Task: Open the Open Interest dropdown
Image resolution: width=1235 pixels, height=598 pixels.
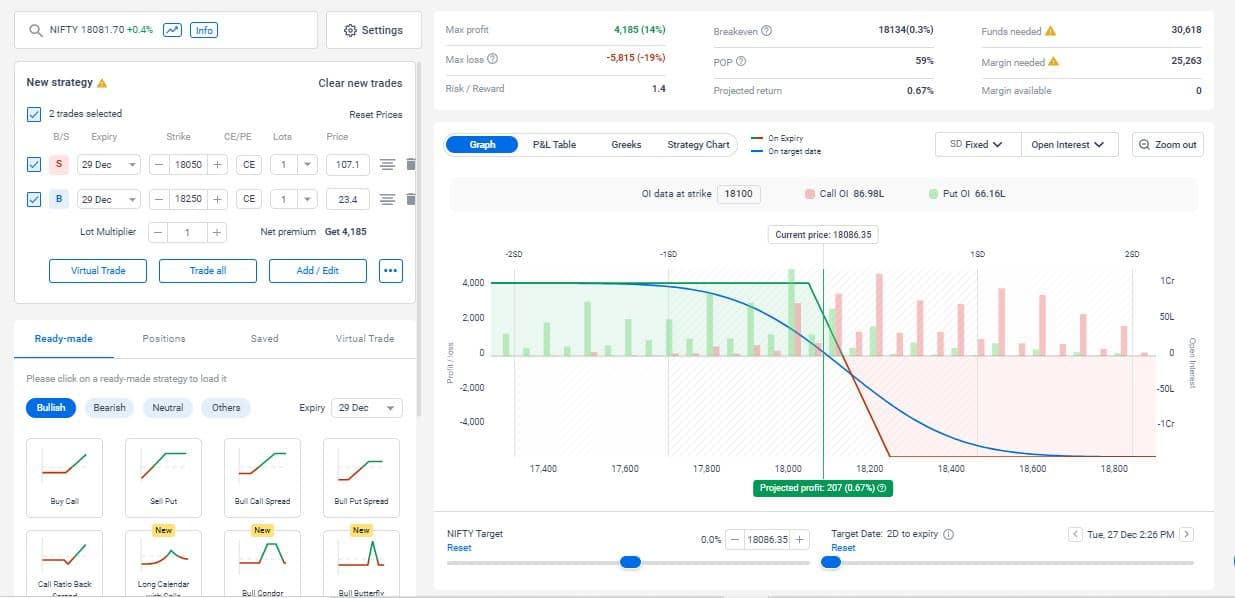Action: [x=1068, y=144]
